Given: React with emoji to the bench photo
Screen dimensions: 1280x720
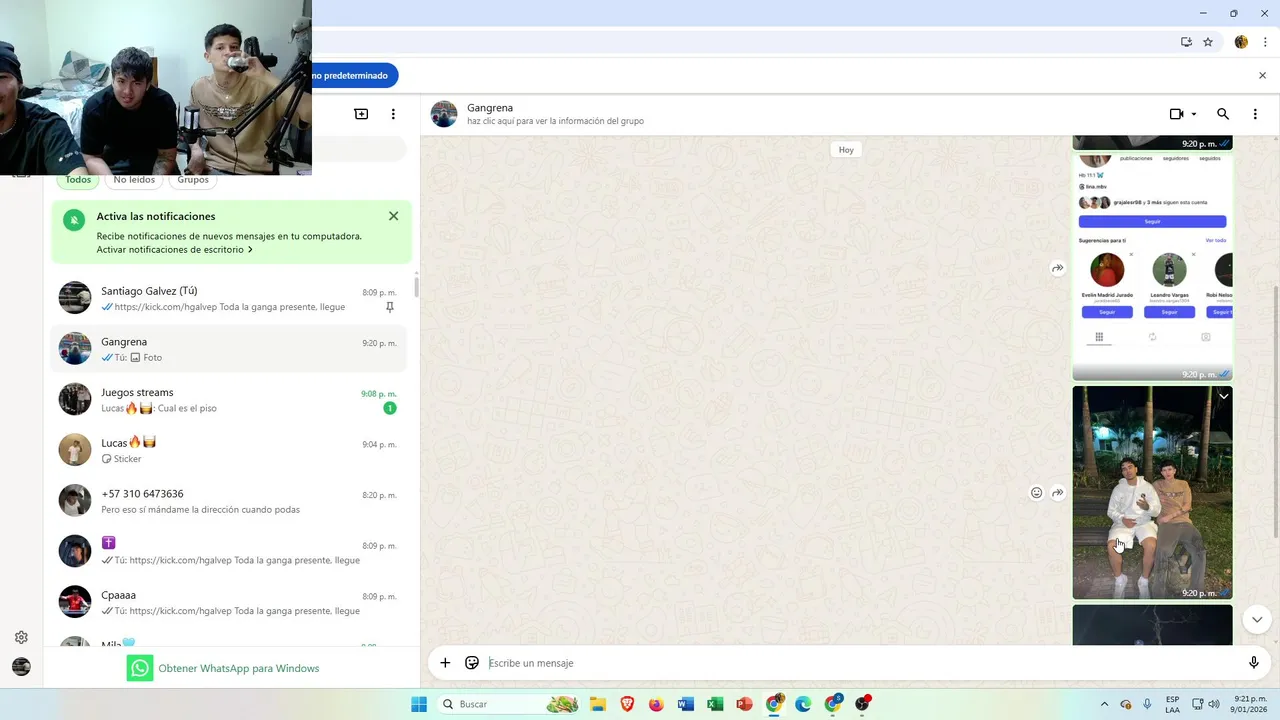Looking at the screenshot, I should pyautogui.click(x=1037, y=493).
